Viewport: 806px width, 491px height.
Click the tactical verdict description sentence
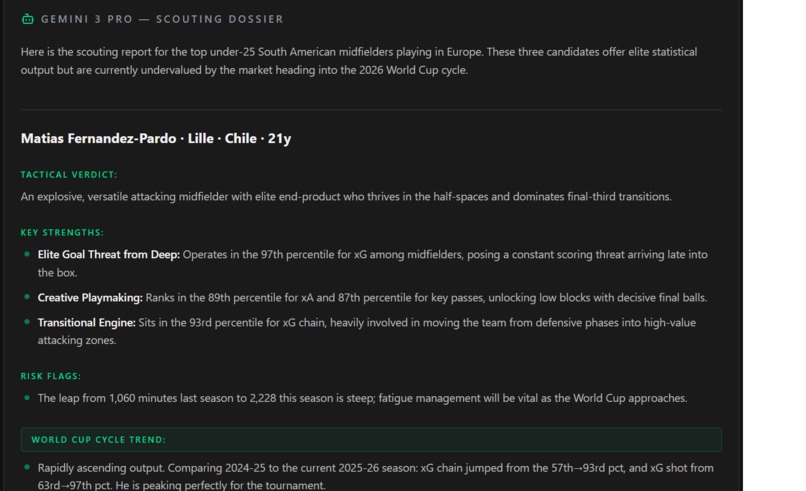pyautogui.click(x=346, y=197)
